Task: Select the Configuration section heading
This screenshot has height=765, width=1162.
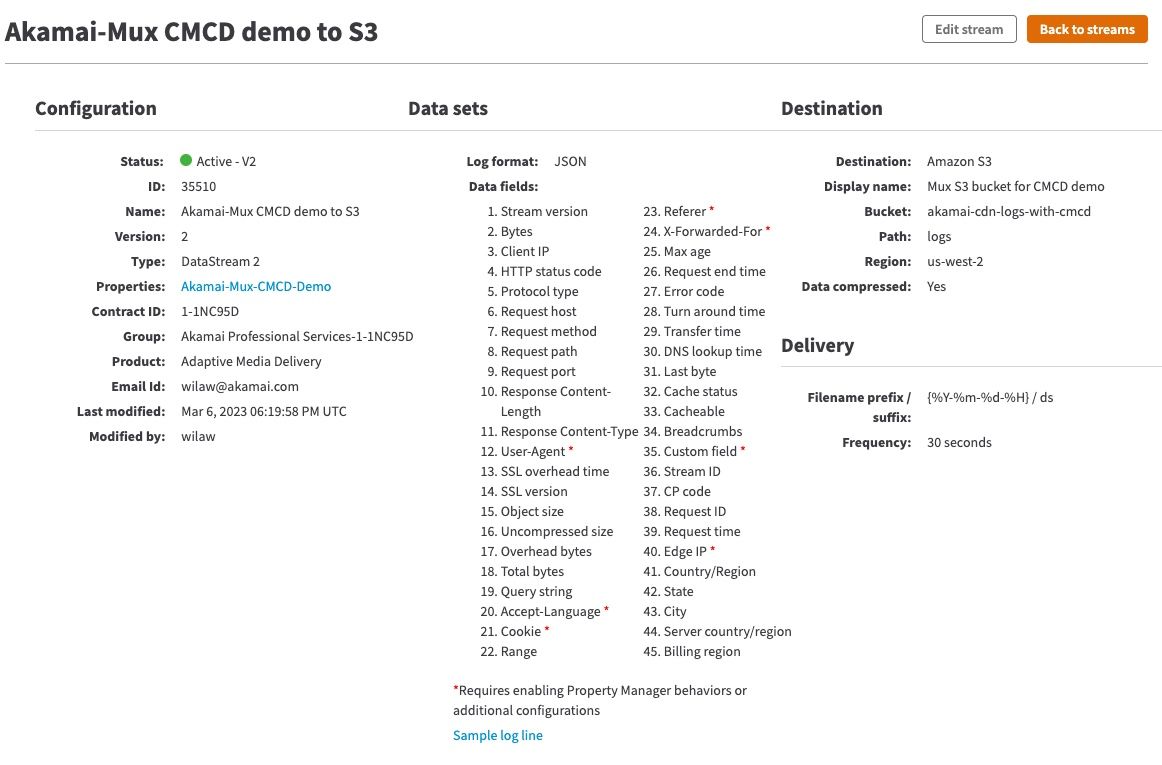Action: (96, 109)
